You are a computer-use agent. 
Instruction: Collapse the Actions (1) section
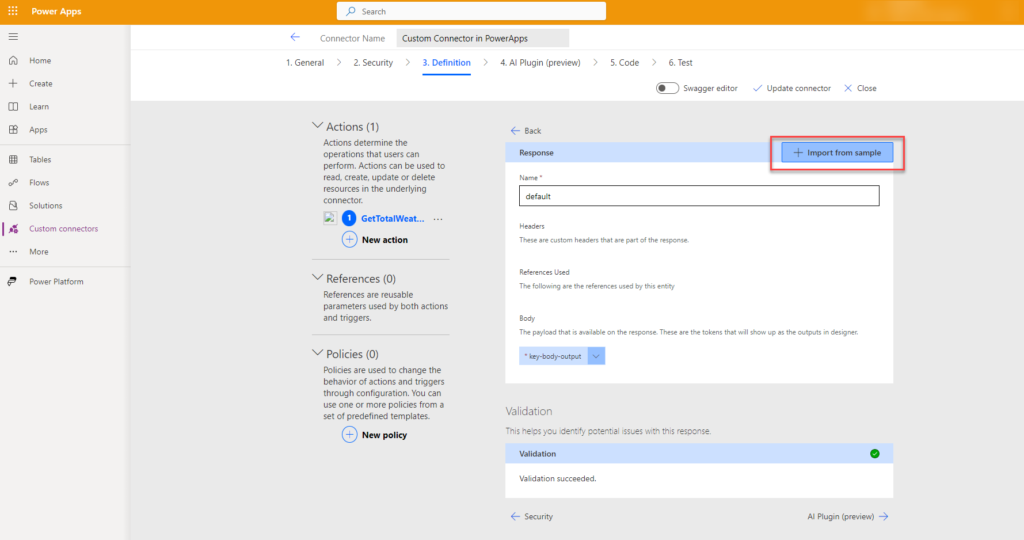318,127
